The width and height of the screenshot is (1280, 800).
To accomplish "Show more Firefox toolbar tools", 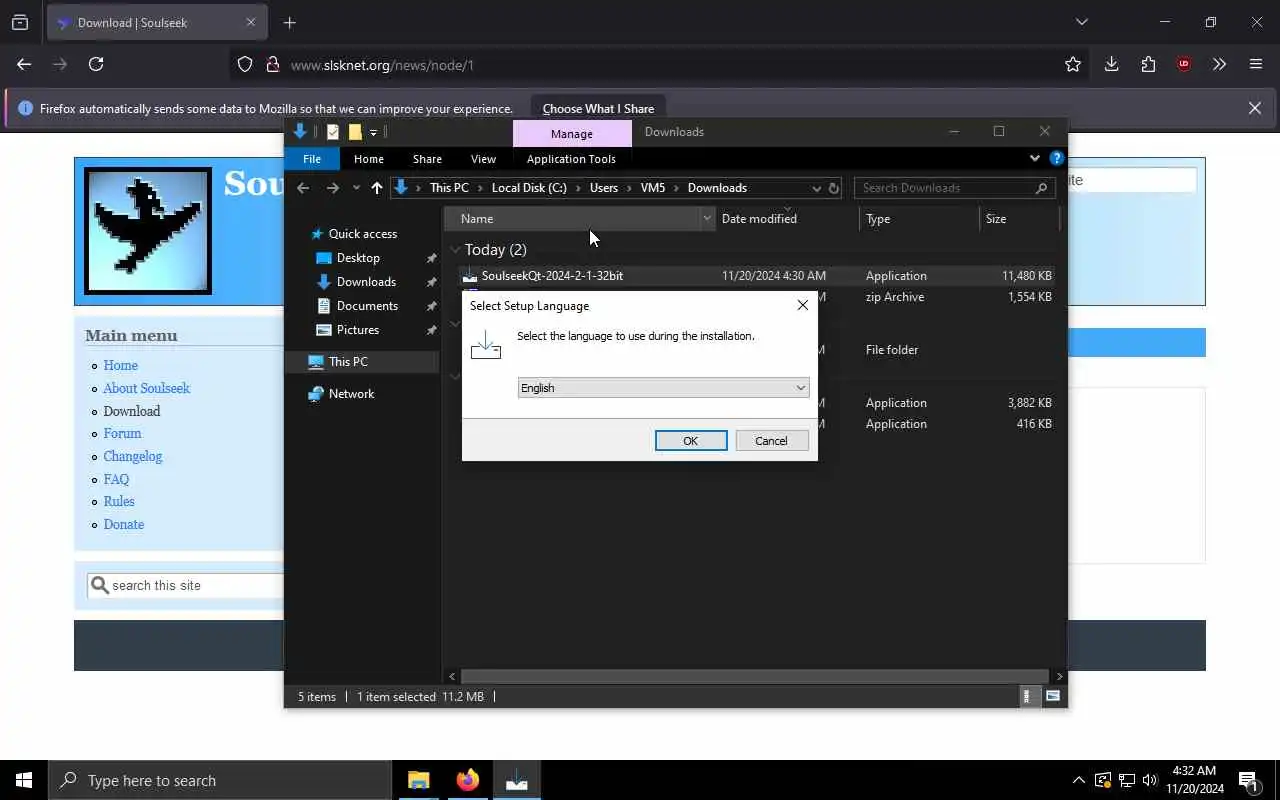I will coord(1219,64).
